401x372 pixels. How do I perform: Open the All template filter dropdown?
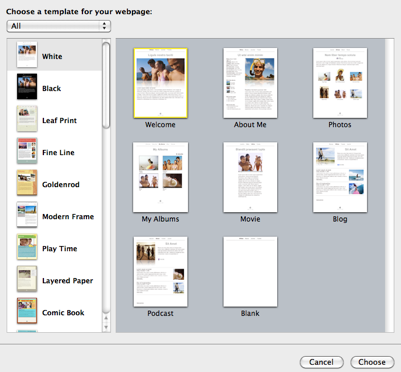pyautogui.click(x=59, y=26)
